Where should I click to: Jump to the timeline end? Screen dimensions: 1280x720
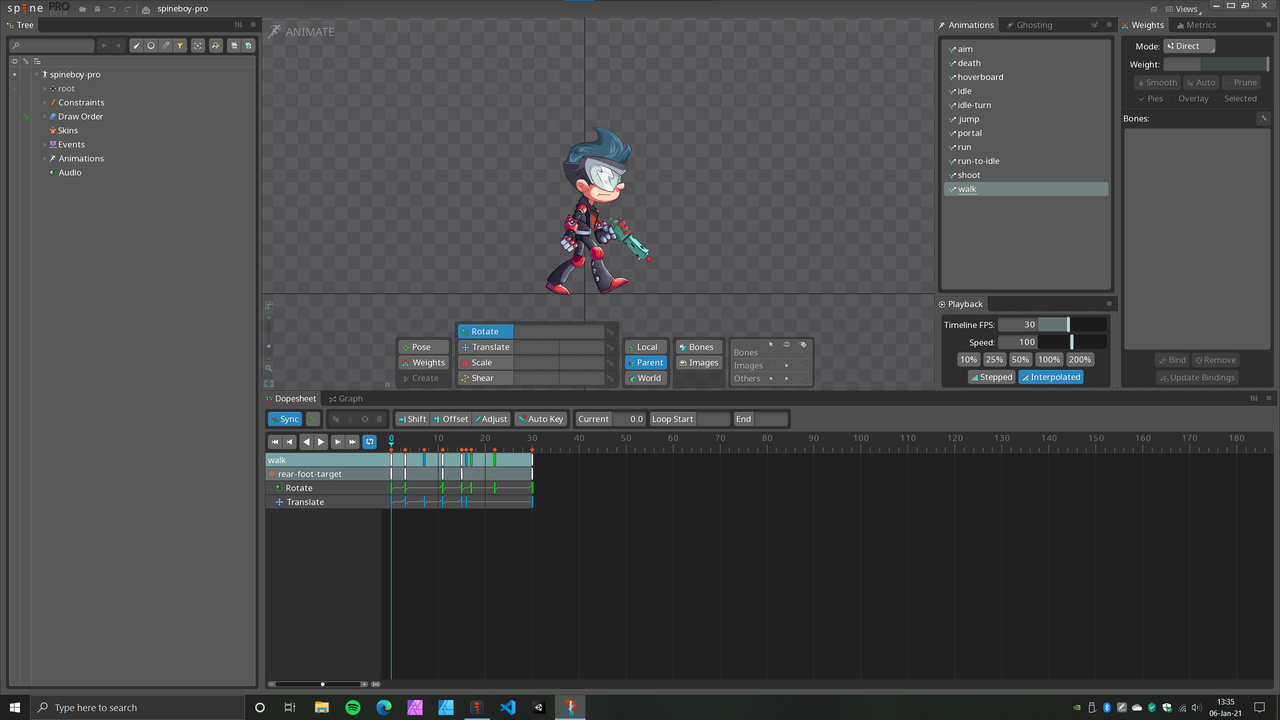[353, 442]
